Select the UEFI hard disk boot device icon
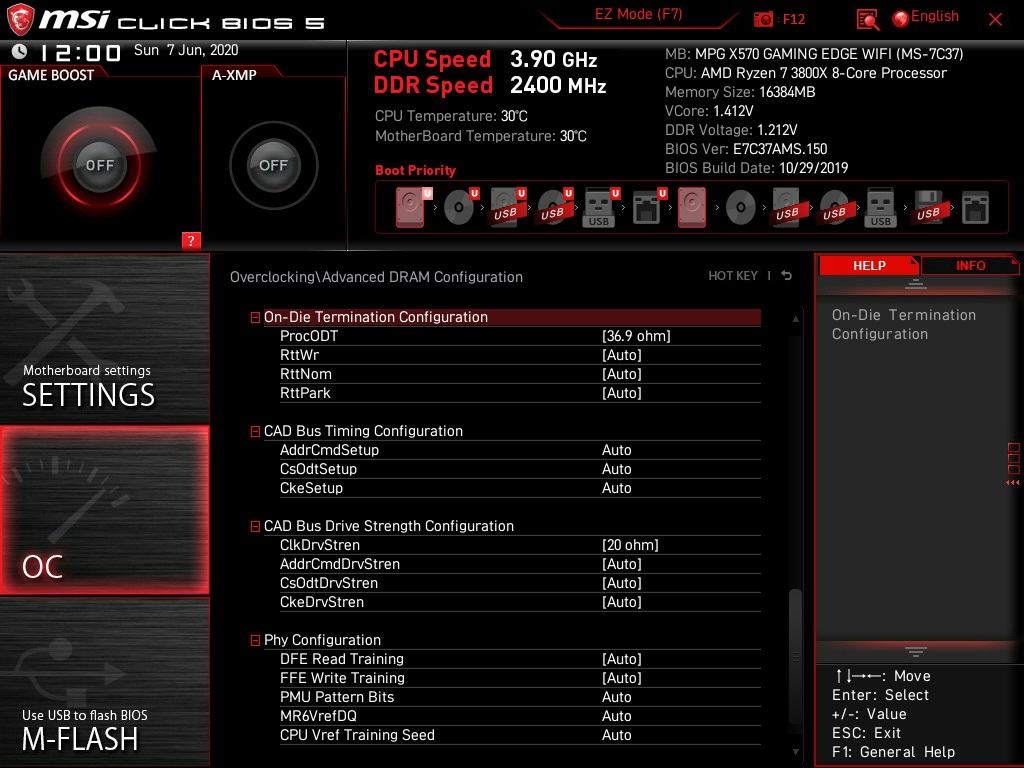Image resolution: width=1024 pixels, height=768 pixels. pos(413,207)
